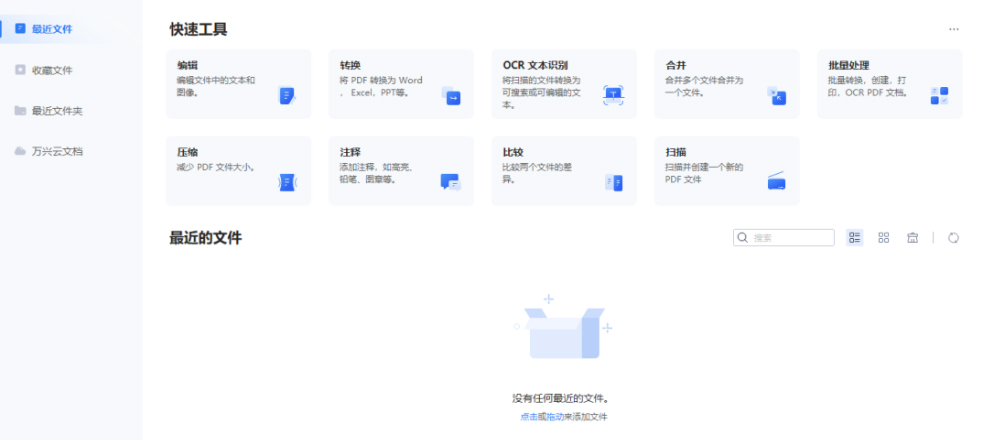This screenshot has width=996, height=440.
Task: Open the OCR 文本识别 card
Action: [564, 84]
